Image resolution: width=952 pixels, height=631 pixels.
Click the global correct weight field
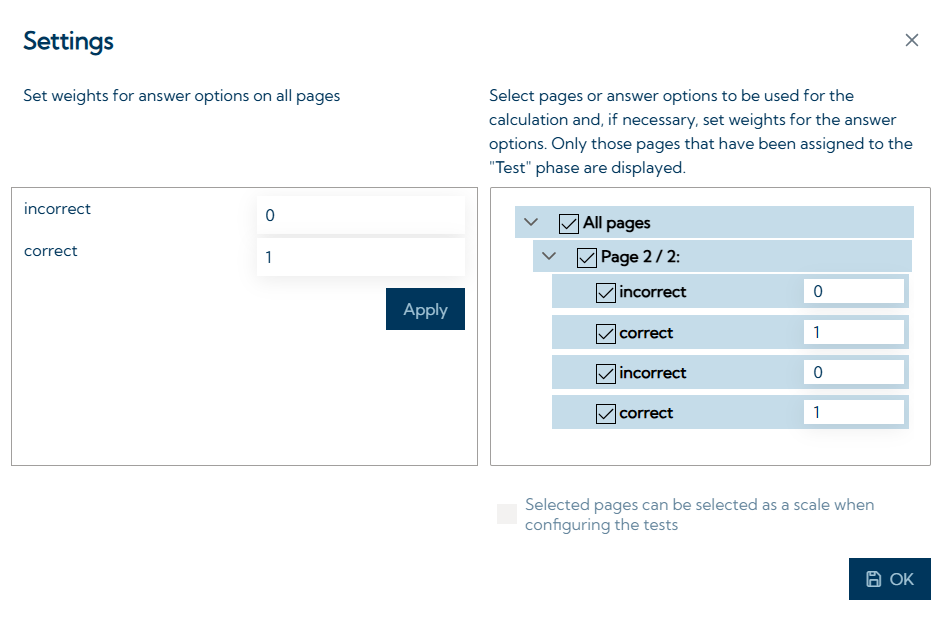(360, 257)
